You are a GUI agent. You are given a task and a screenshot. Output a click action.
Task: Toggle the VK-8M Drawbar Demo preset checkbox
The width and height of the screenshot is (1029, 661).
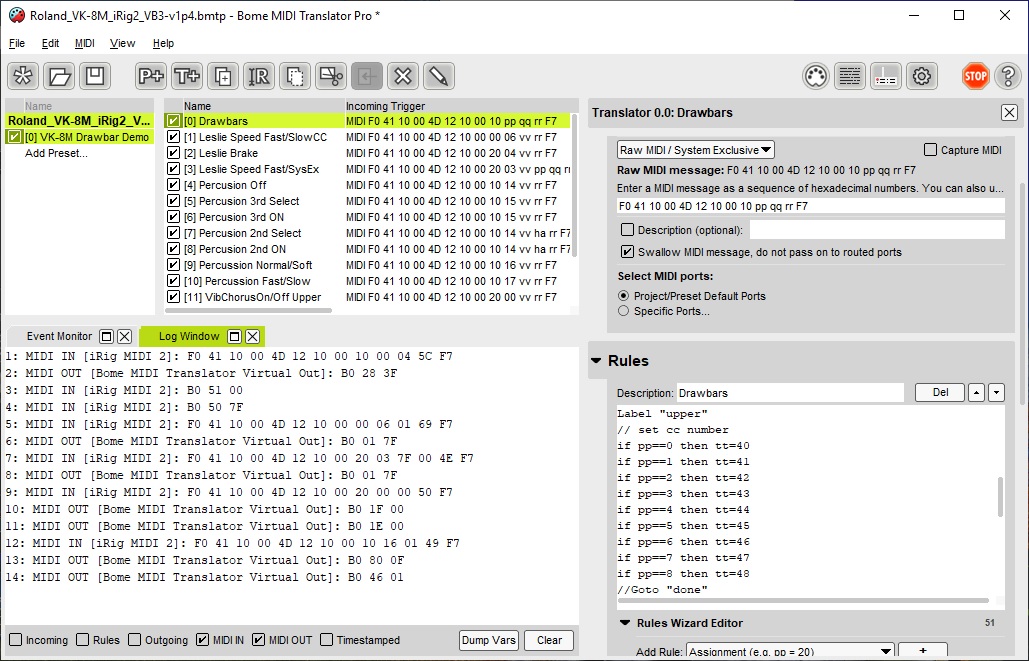tap(14, 137)
